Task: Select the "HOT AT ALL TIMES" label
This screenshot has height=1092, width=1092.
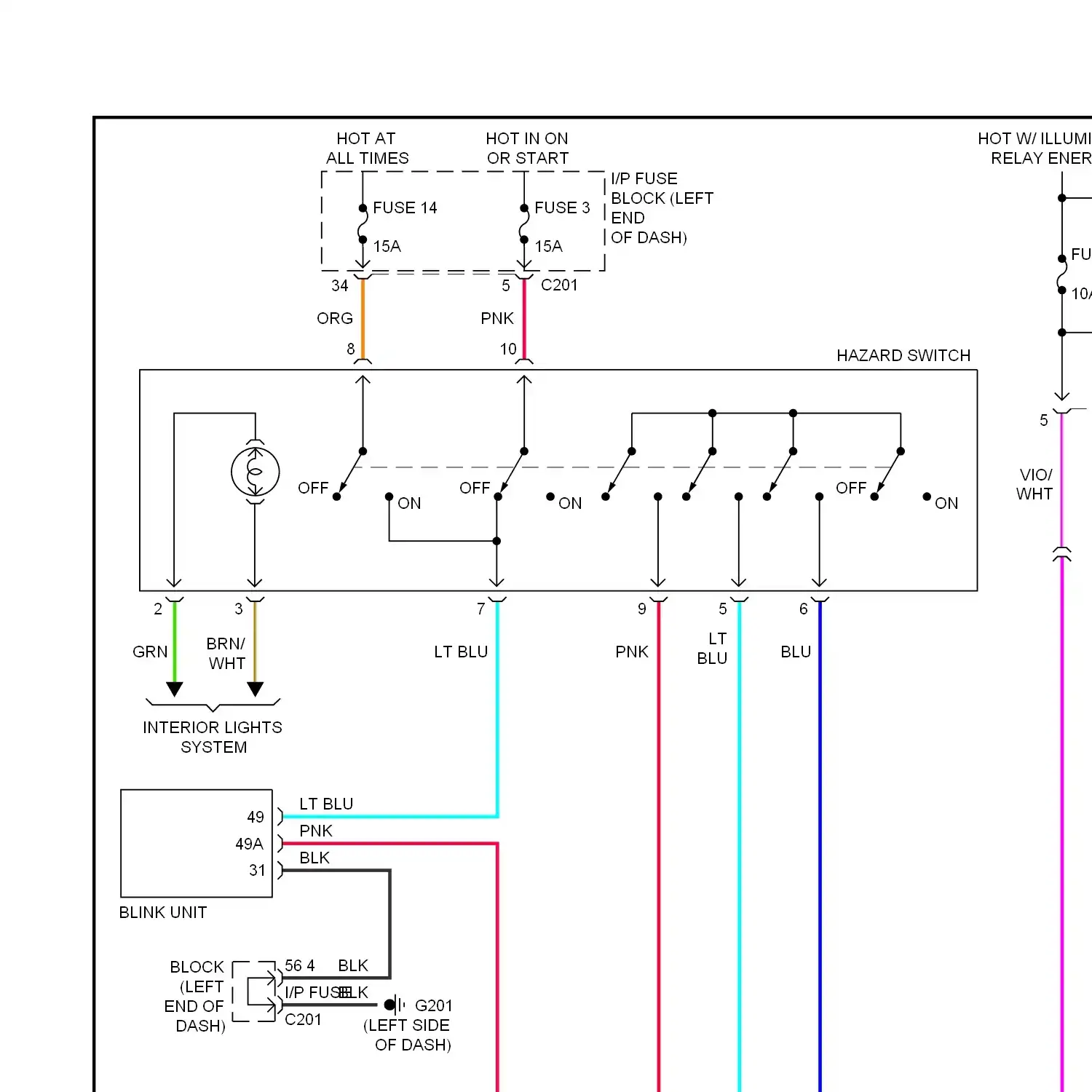Action: point(367,148)
